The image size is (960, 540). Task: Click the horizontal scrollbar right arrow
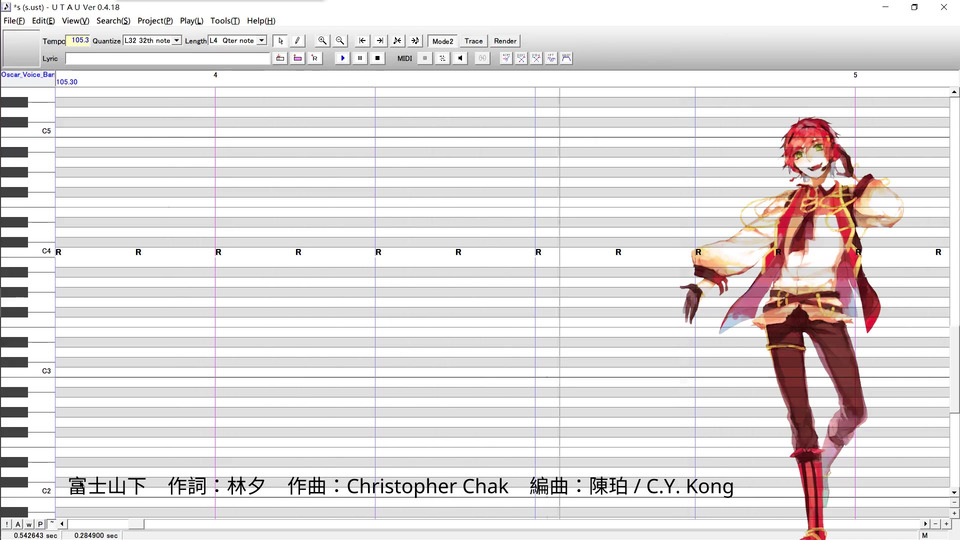(x=925, y=524)
